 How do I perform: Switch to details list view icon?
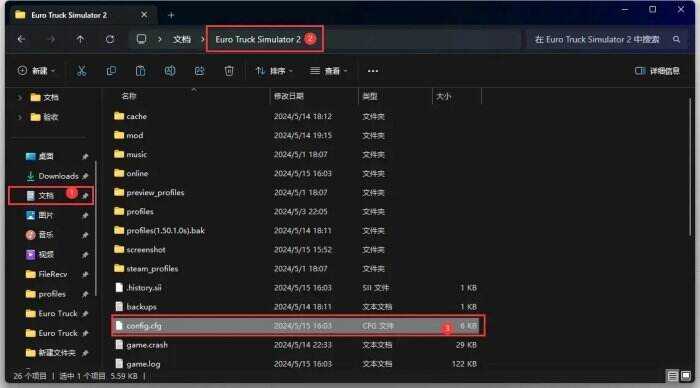[x=672, y=376]
